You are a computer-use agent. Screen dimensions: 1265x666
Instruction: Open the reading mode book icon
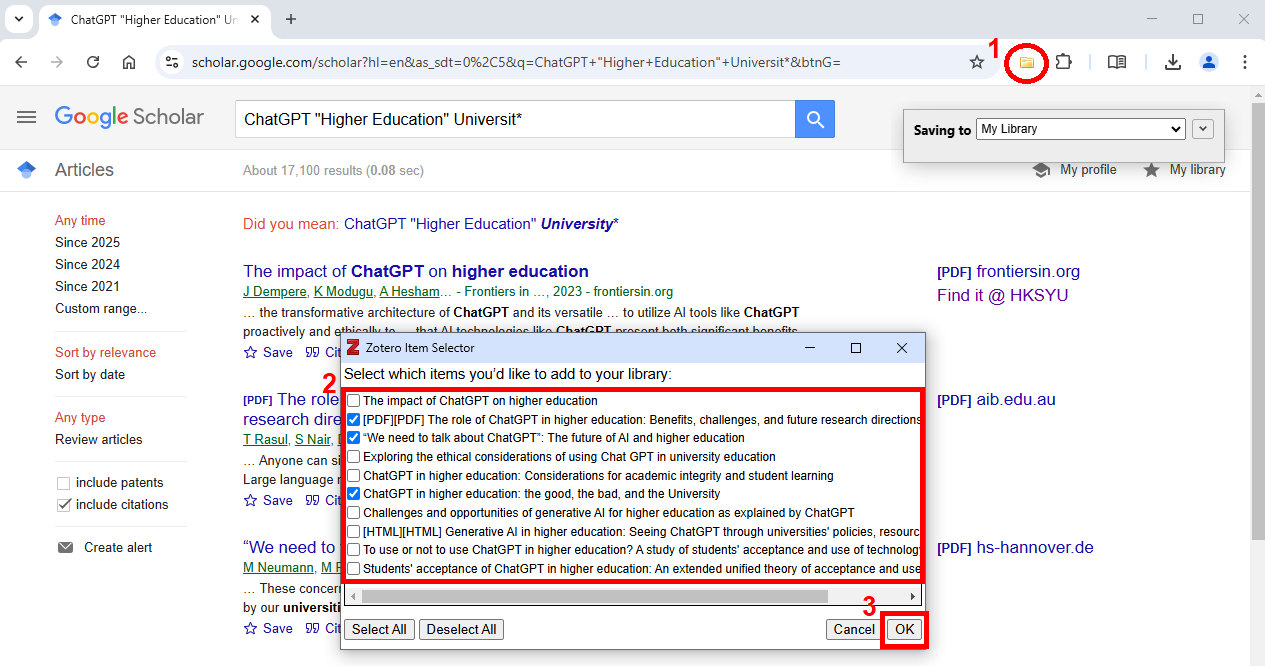(x=1117, y=62)
